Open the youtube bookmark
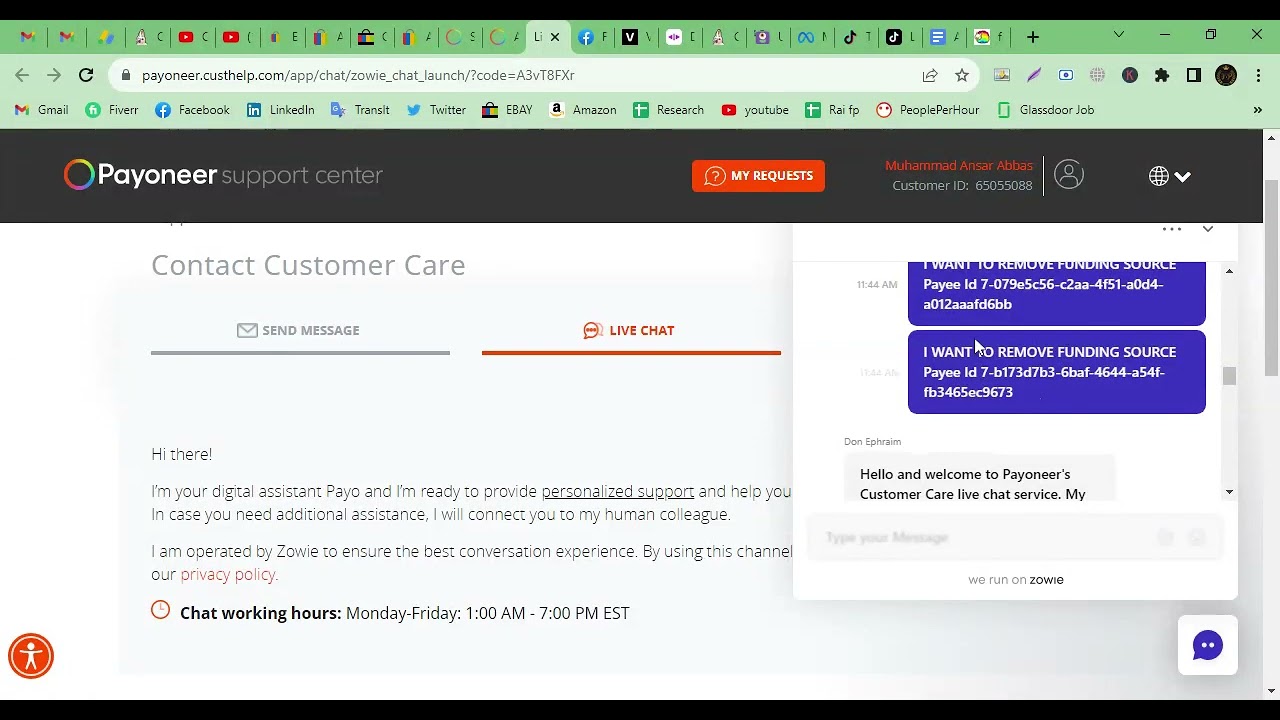1280x720 pixels. click(755, 110)
